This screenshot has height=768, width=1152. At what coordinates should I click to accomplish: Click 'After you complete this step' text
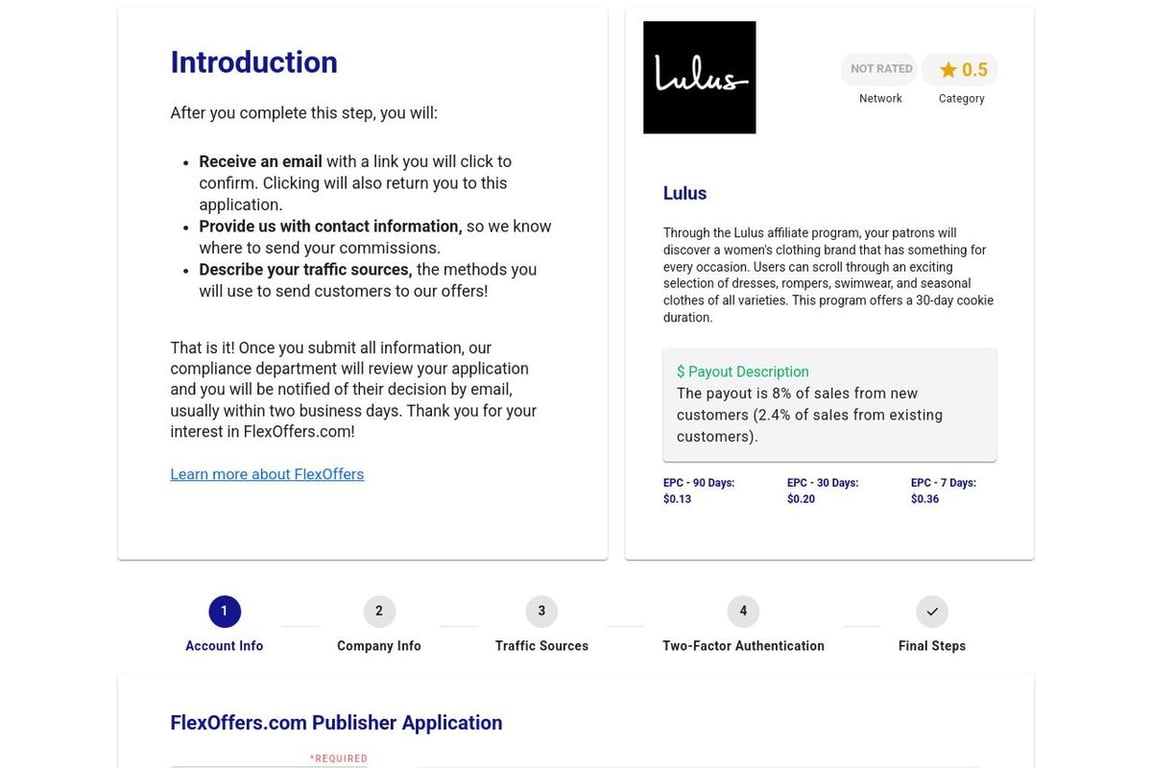303,113
